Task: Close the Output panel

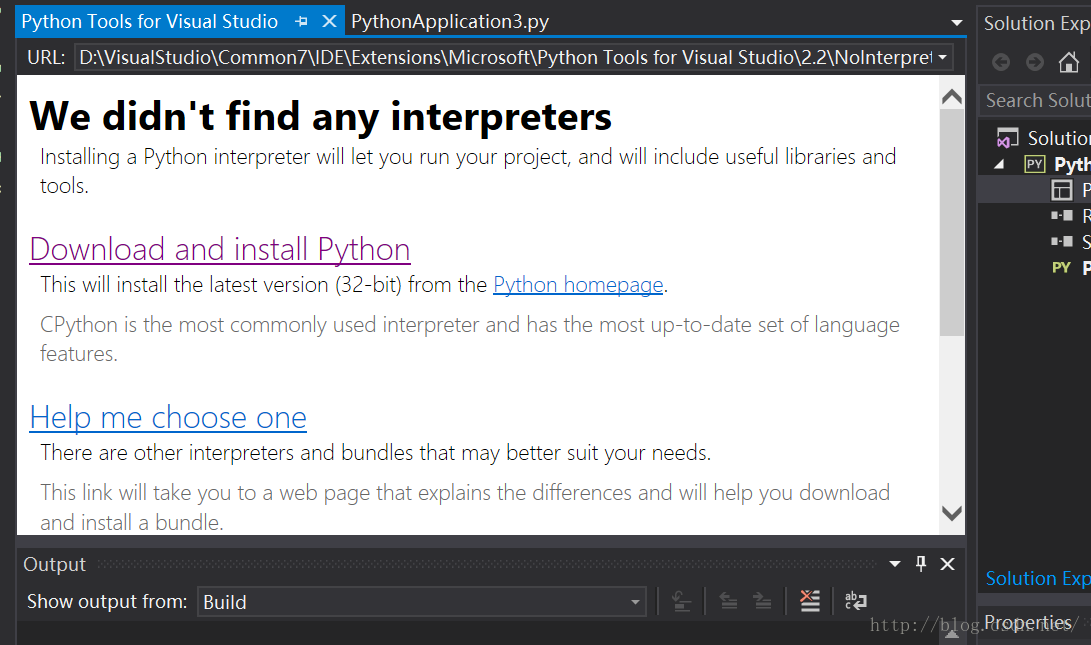Action: coord(947,564)
